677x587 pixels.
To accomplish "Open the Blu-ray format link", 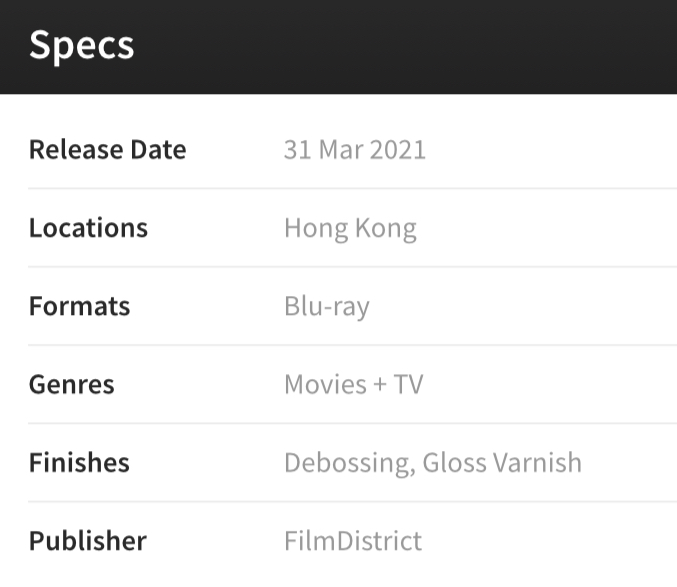I will (x=327, y=307).
